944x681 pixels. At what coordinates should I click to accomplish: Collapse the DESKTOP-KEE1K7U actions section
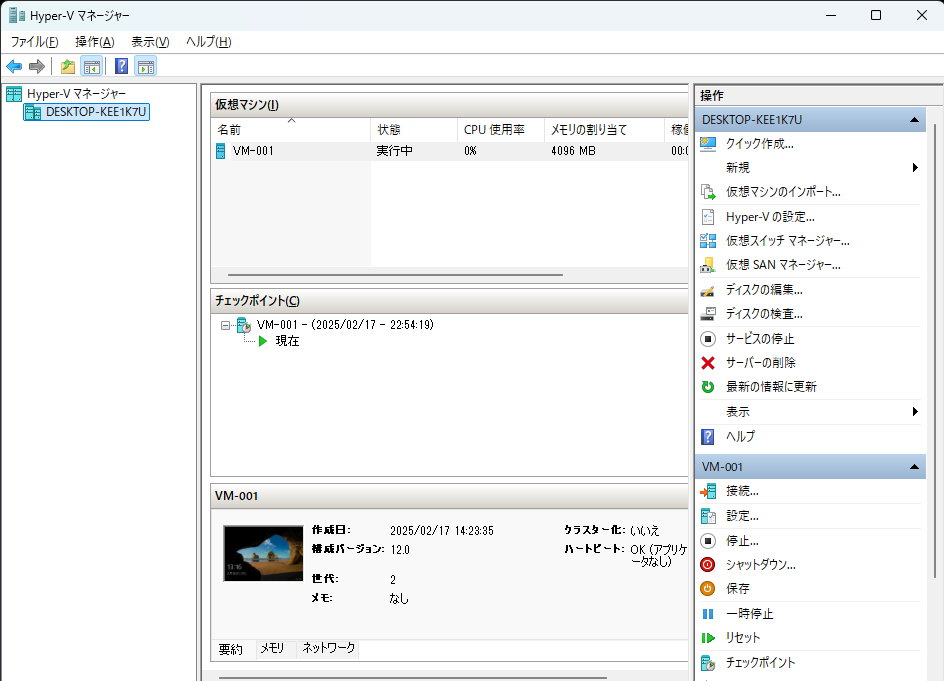coord(914,120)
